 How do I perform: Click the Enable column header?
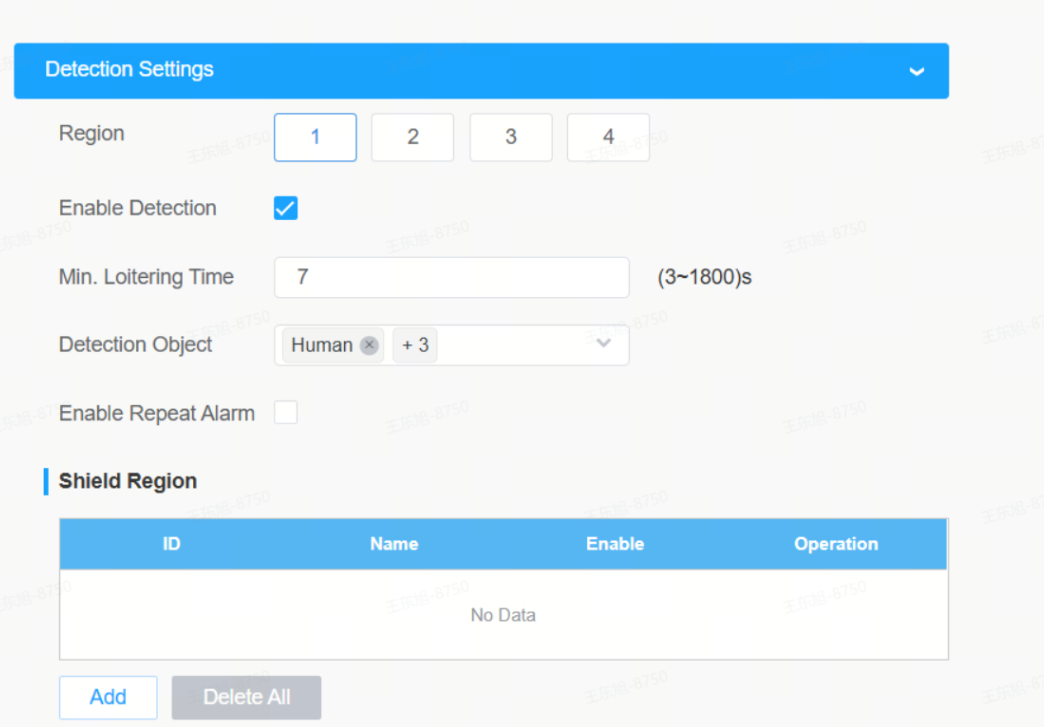click(615, 544)
